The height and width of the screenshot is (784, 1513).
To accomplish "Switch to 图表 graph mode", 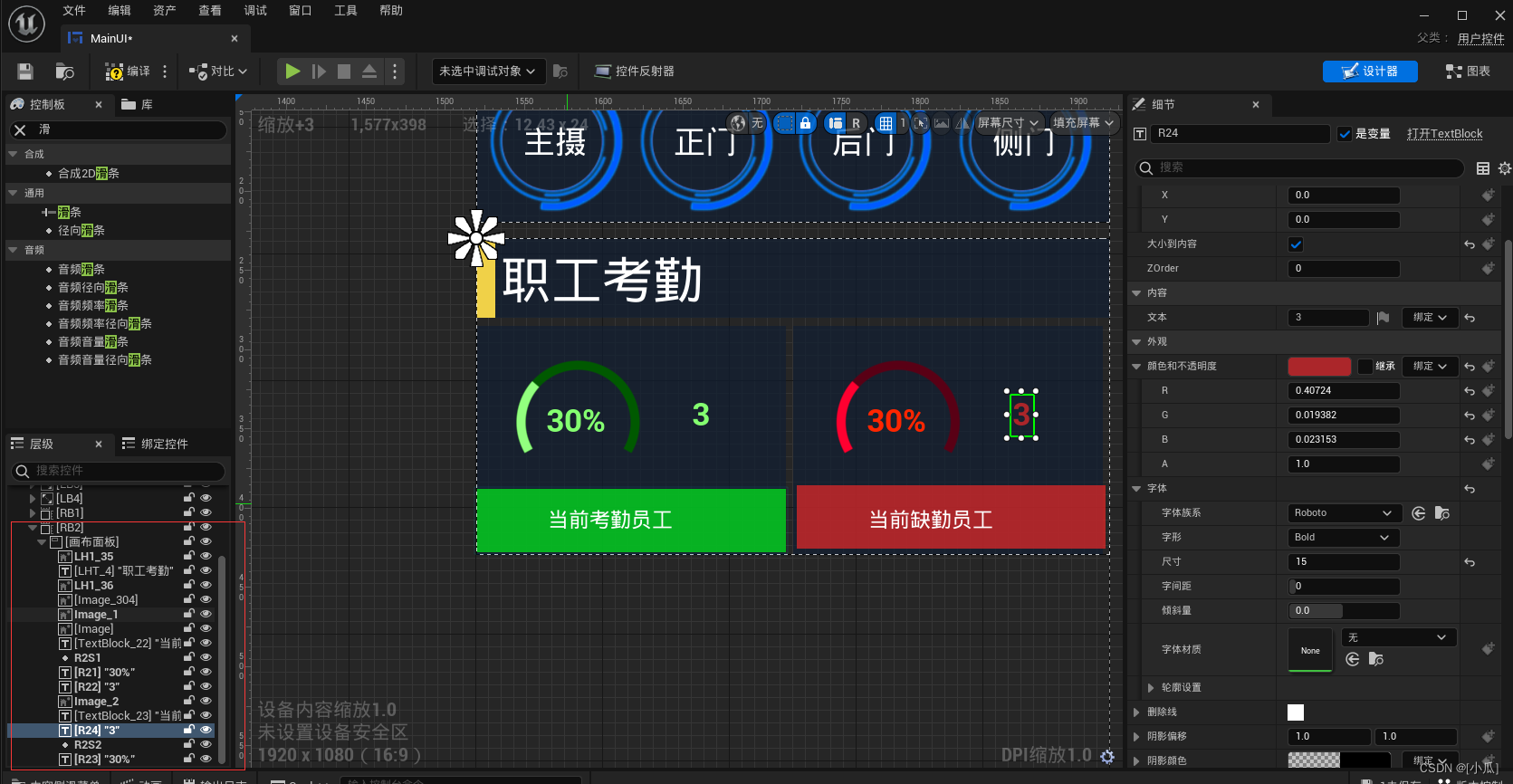I will [x=1468, y=72].
